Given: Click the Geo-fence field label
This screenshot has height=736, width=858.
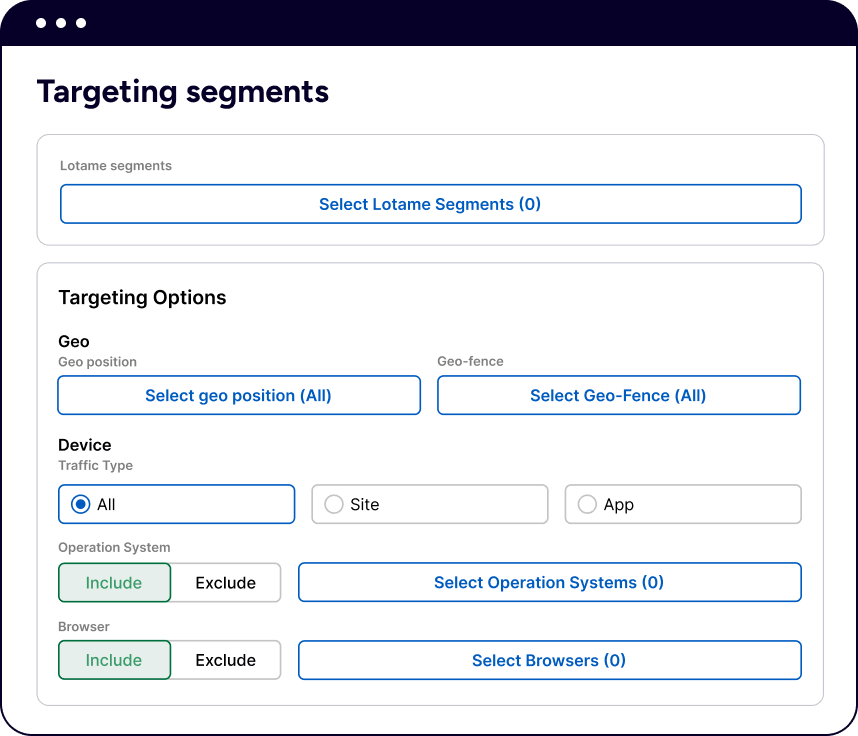Looking at the screenshot, I should (470, 361).
